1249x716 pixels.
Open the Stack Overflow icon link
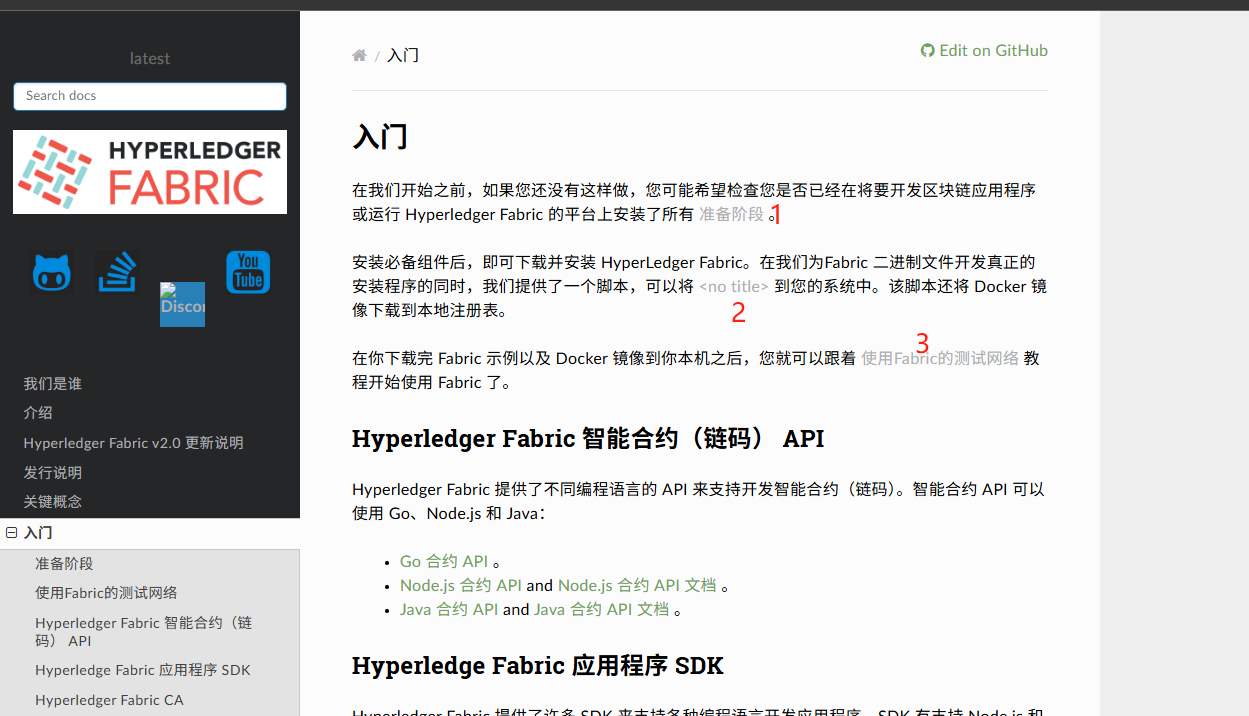click(x=117, y=272)
